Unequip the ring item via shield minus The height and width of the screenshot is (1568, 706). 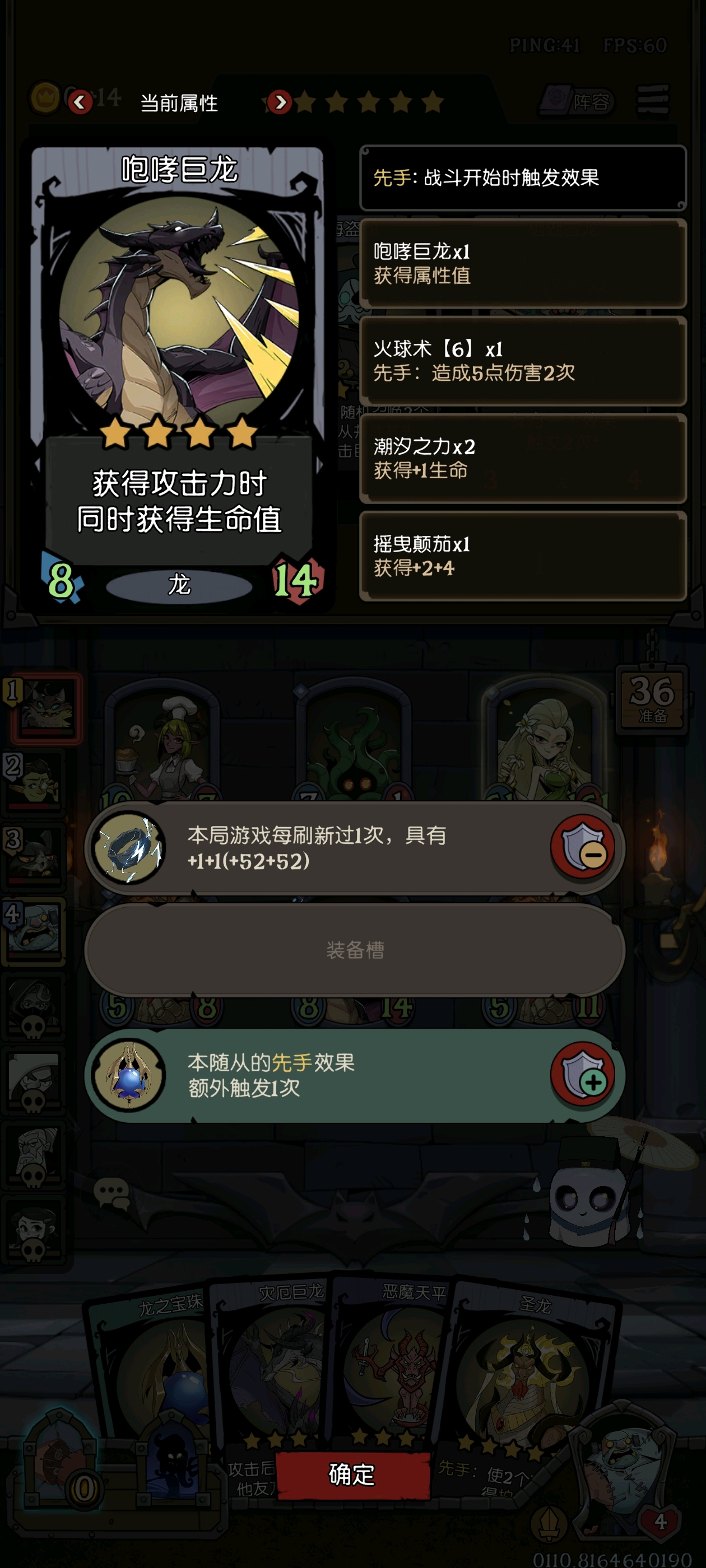tap(583, 847)
